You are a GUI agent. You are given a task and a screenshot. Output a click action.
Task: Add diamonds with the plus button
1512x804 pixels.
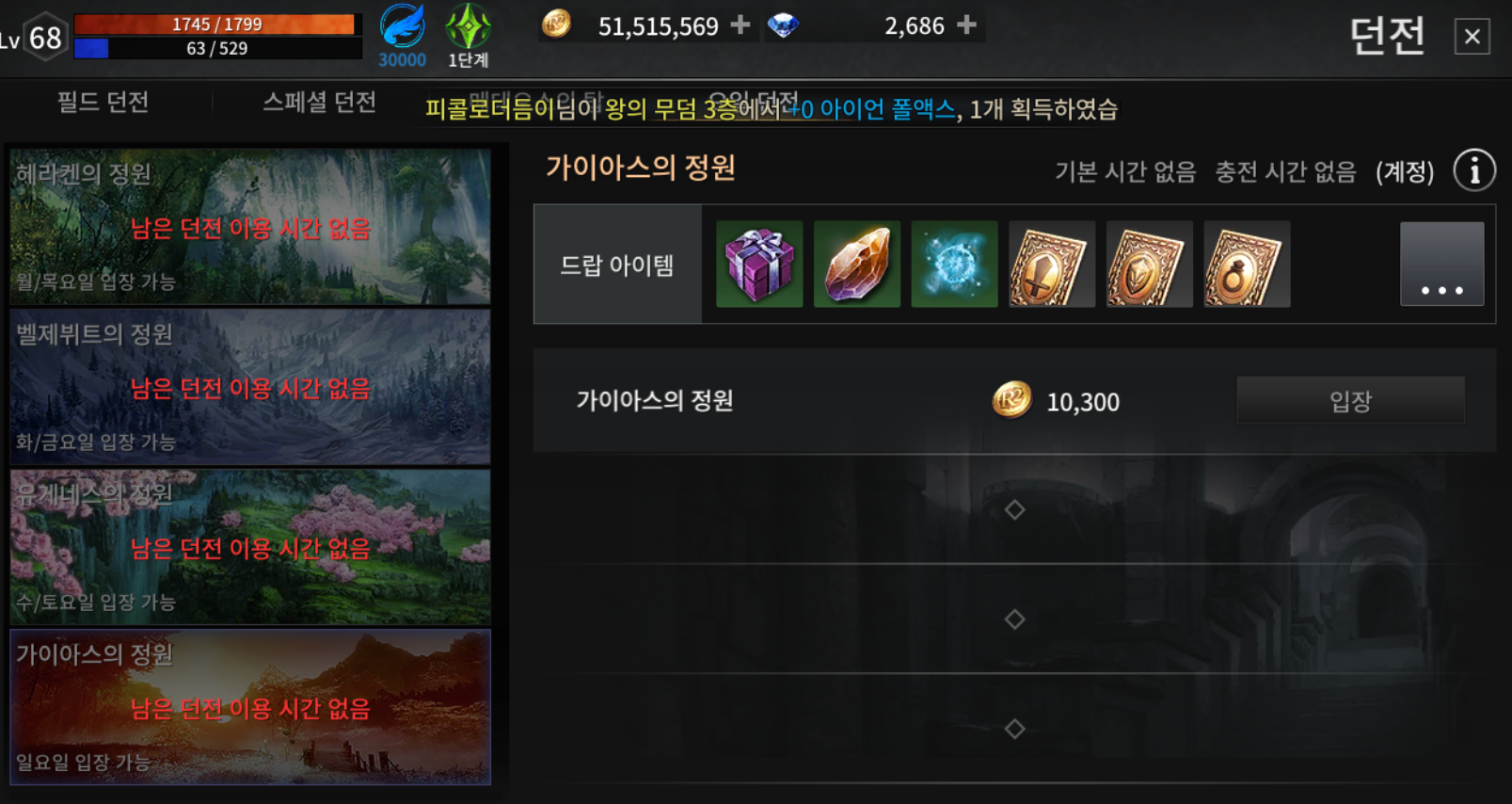pyautogui.click(x=966, y=24)
